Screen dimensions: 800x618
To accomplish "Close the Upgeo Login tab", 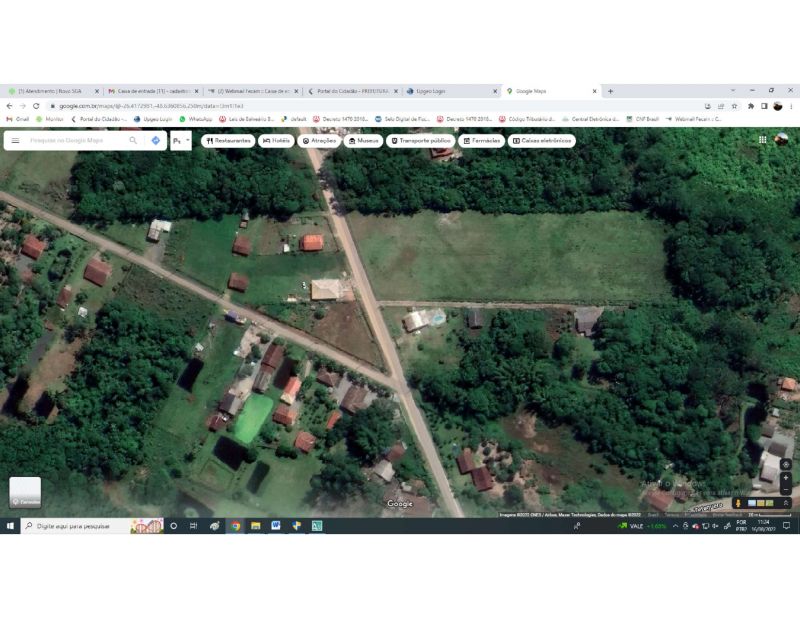I will tap(495, 91).
